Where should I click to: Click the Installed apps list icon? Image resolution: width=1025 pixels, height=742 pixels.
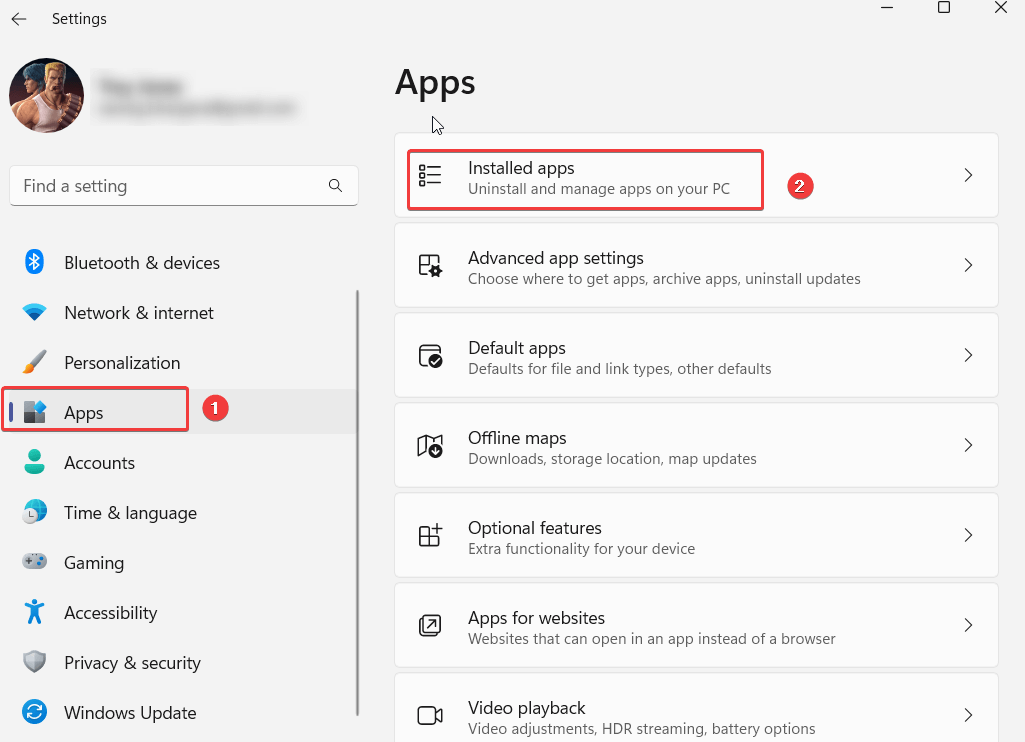tap(429, 175)
